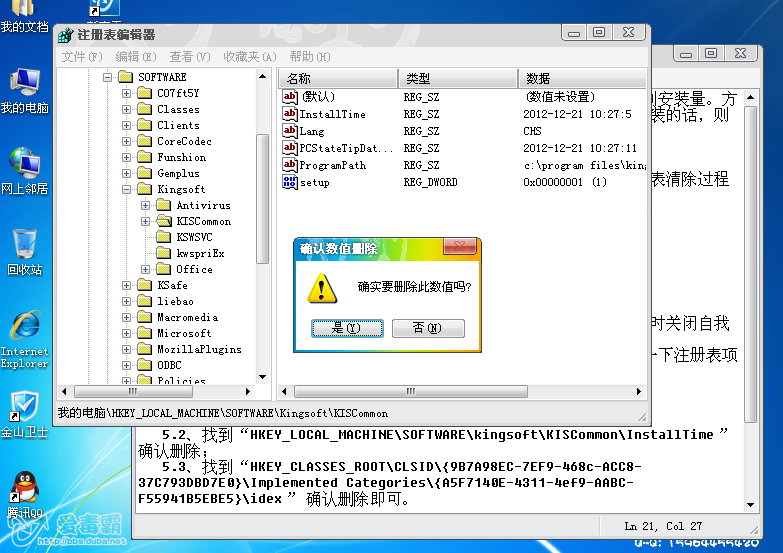The image size is (783, 553).
Task: Click the liebao folder icon
Action: point(144,301)
